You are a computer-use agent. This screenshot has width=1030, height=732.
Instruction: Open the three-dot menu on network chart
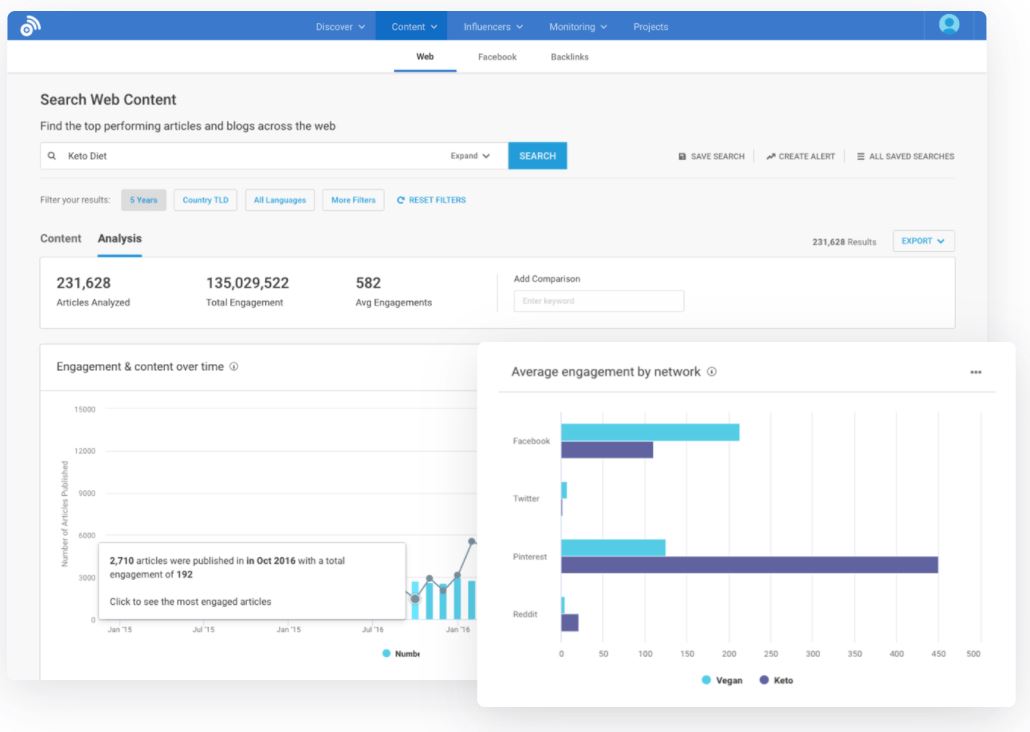975,372
